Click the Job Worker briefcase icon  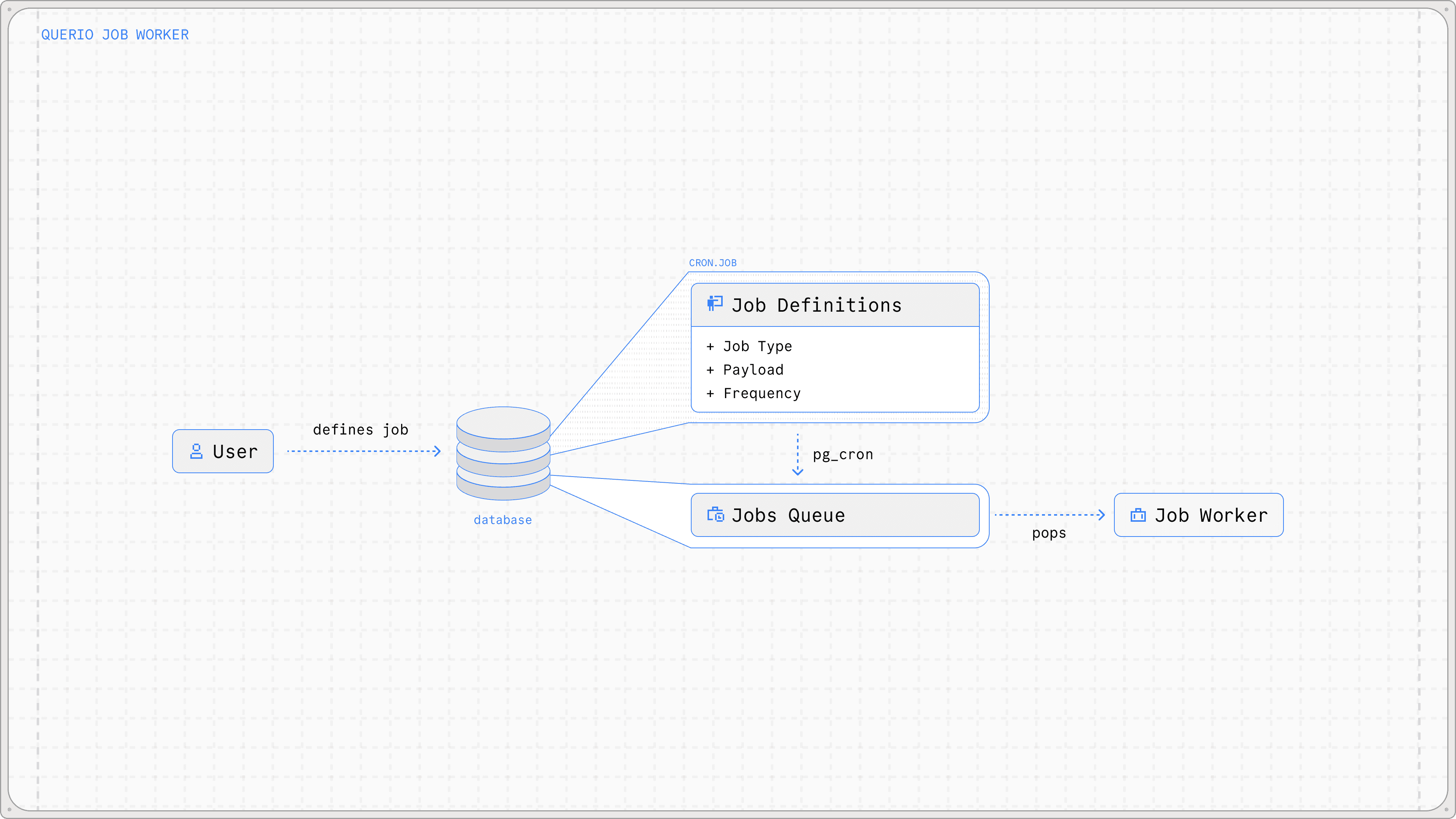point(1138,515)
